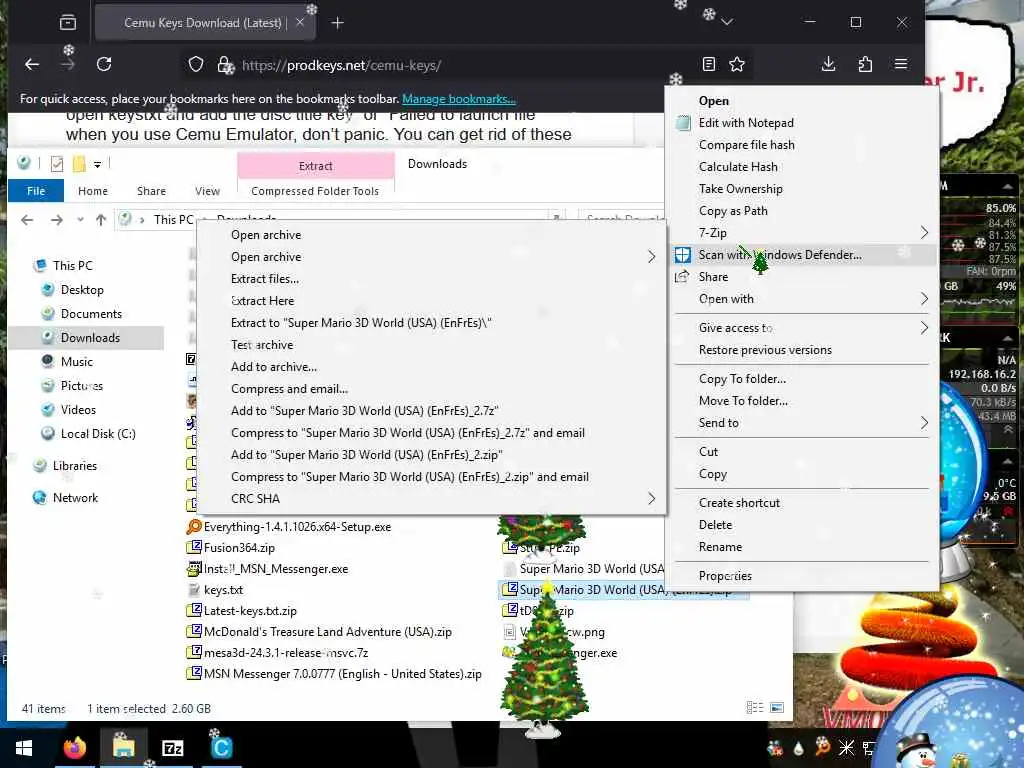Select Compressed Folder Tools tab

point(315,191)
